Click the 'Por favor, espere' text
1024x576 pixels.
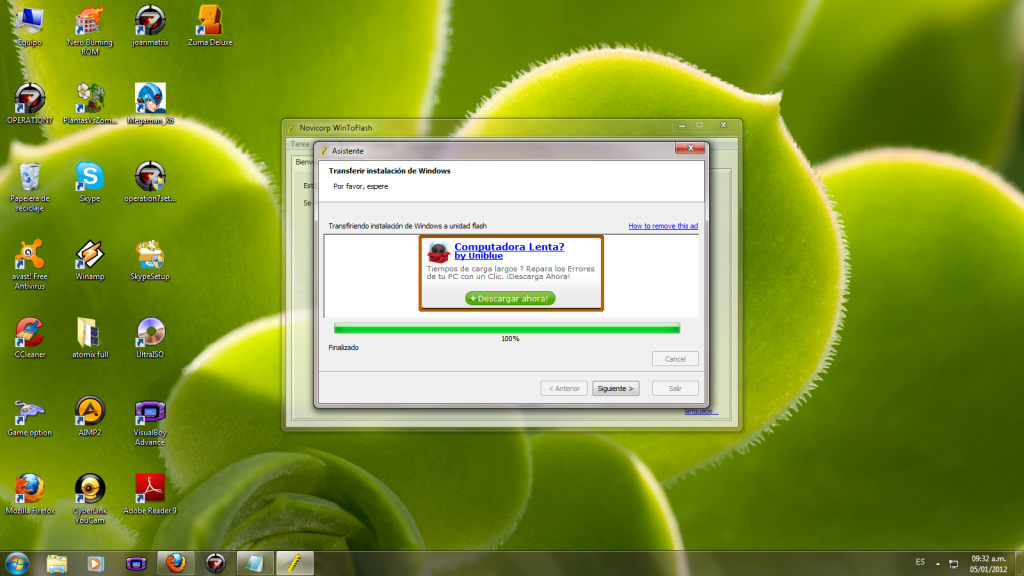pyautogui.click(x=360, y=186)
